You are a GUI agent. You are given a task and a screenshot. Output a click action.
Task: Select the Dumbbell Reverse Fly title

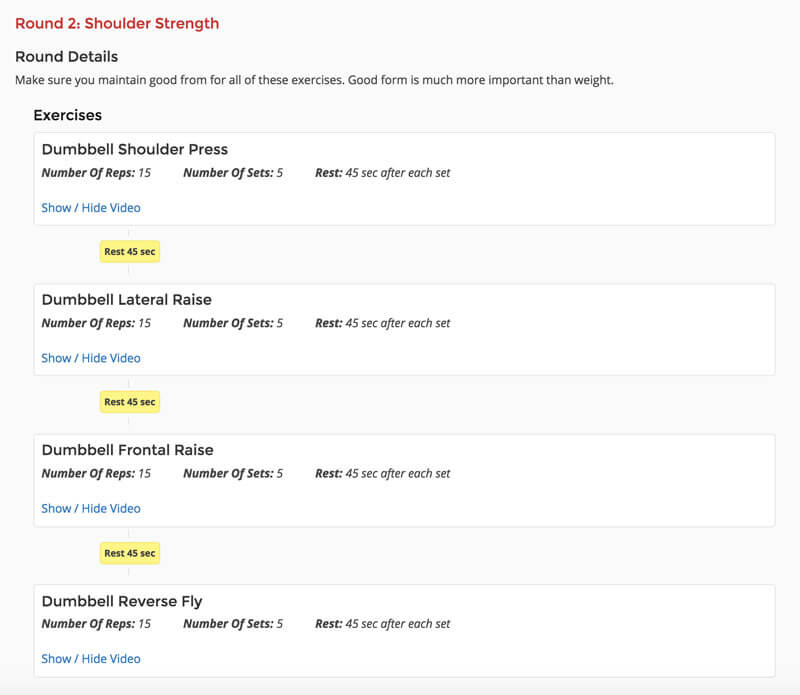(x=122, y=601)
